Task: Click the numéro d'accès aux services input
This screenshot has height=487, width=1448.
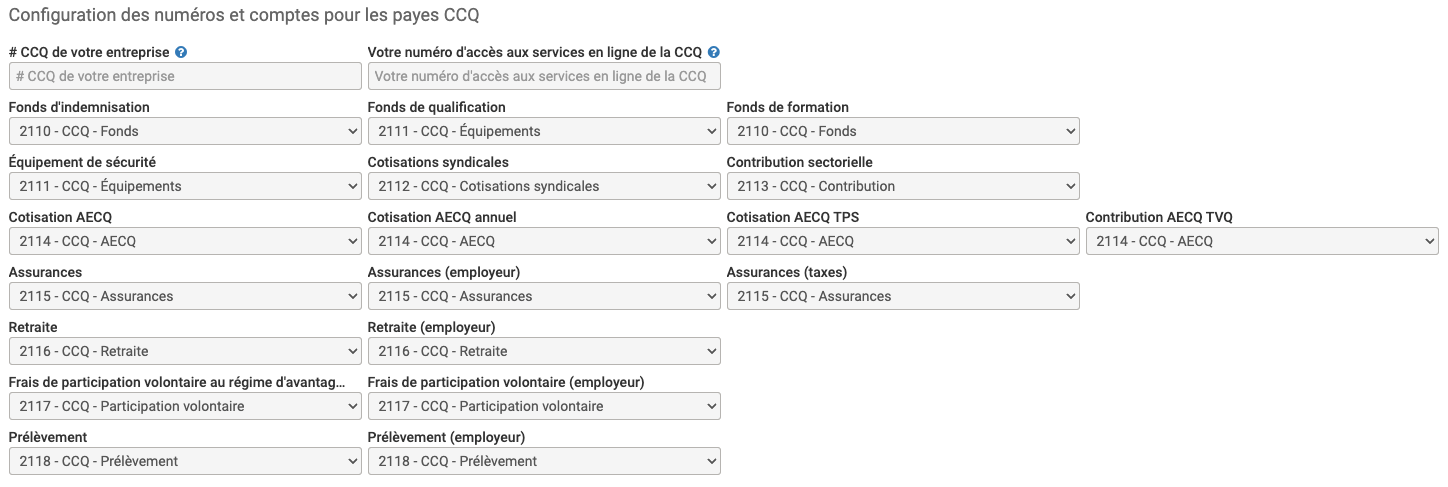Action: click(x=544, y=76)
